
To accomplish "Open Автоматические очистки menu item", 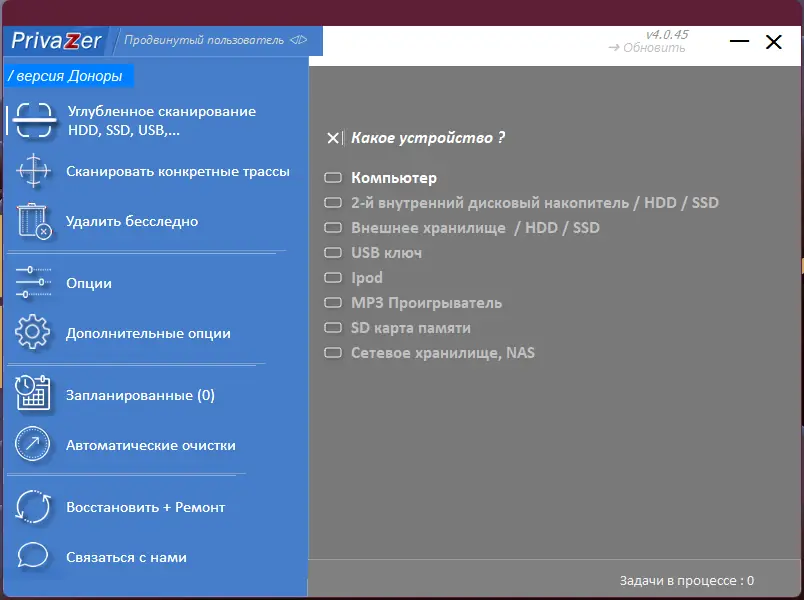I will (151, 446).
